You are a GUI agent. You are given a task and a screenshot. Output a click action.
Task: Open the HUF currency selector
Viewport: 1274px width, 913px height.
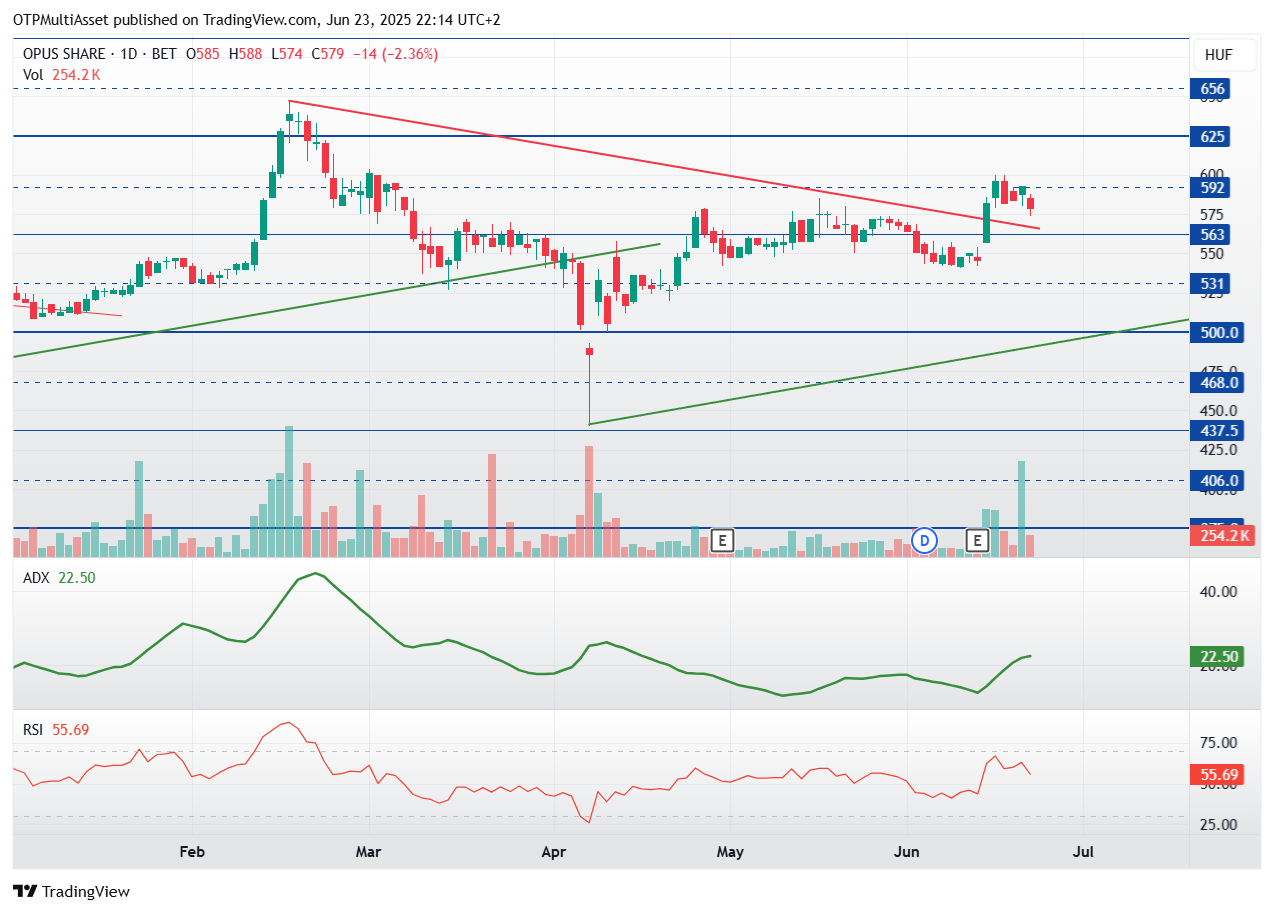[1218, 55]
